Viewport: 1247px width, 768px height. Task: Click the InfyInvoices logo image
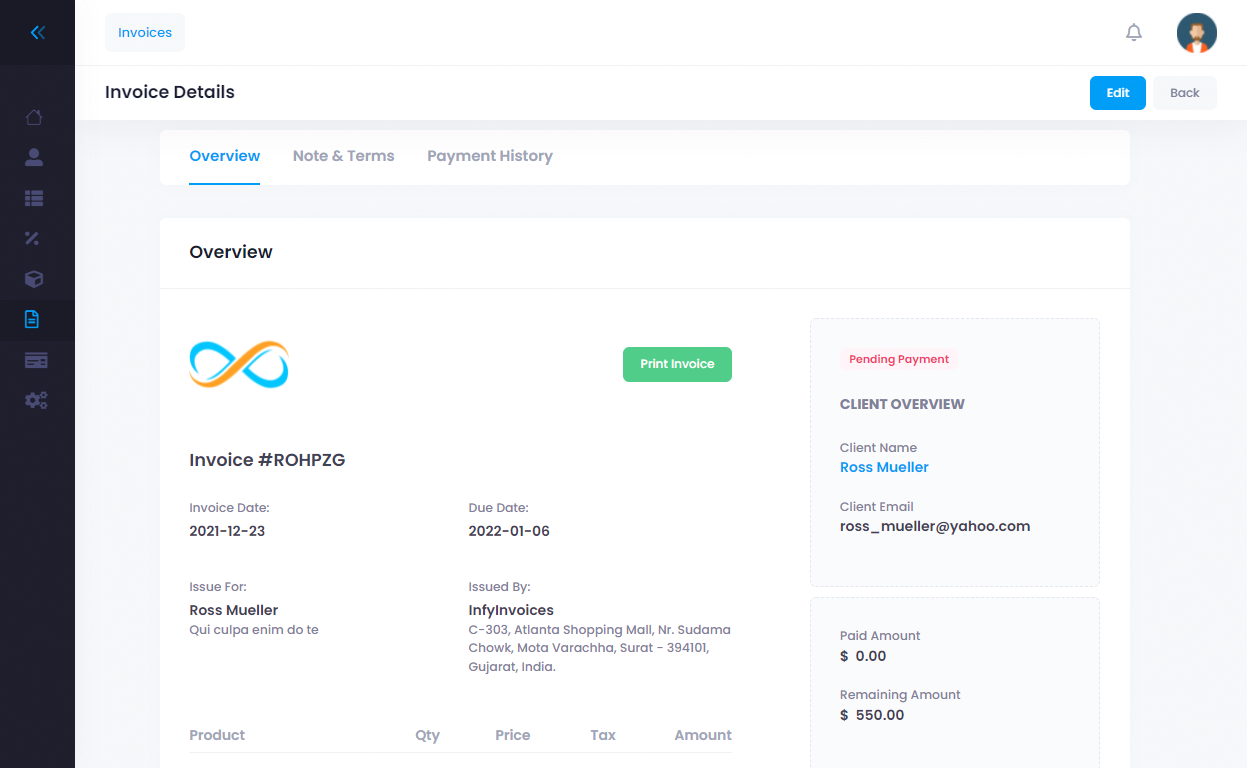(238, 364)
